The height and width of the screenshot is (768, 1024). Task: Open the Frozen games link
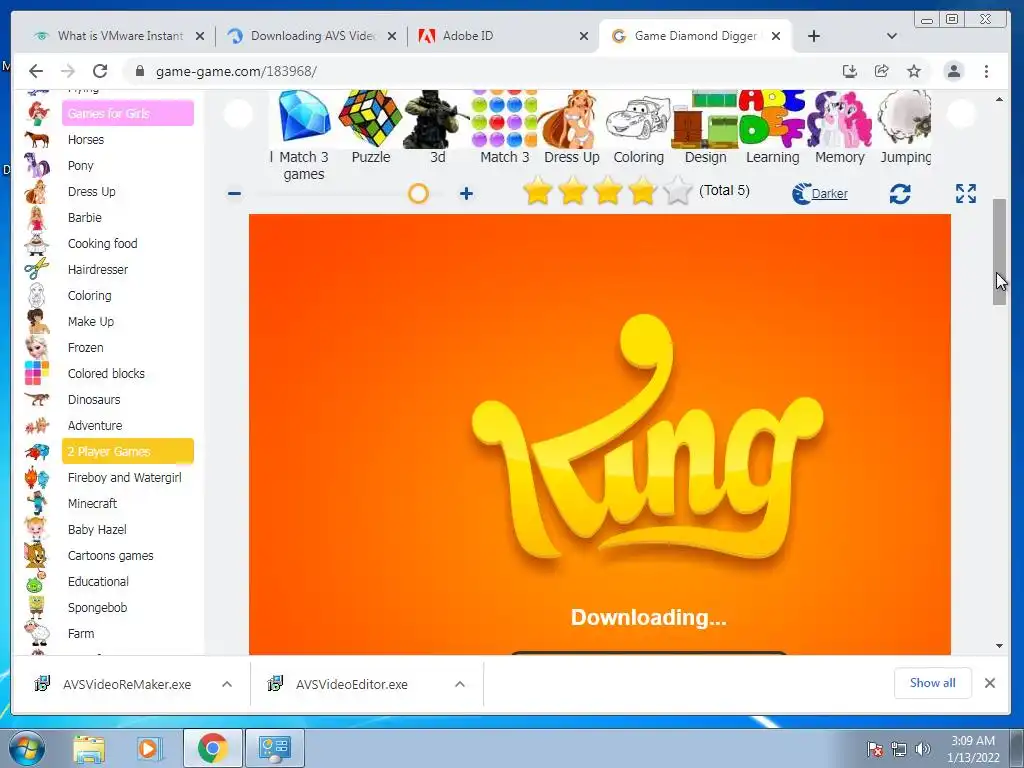(x=86, y=347)
